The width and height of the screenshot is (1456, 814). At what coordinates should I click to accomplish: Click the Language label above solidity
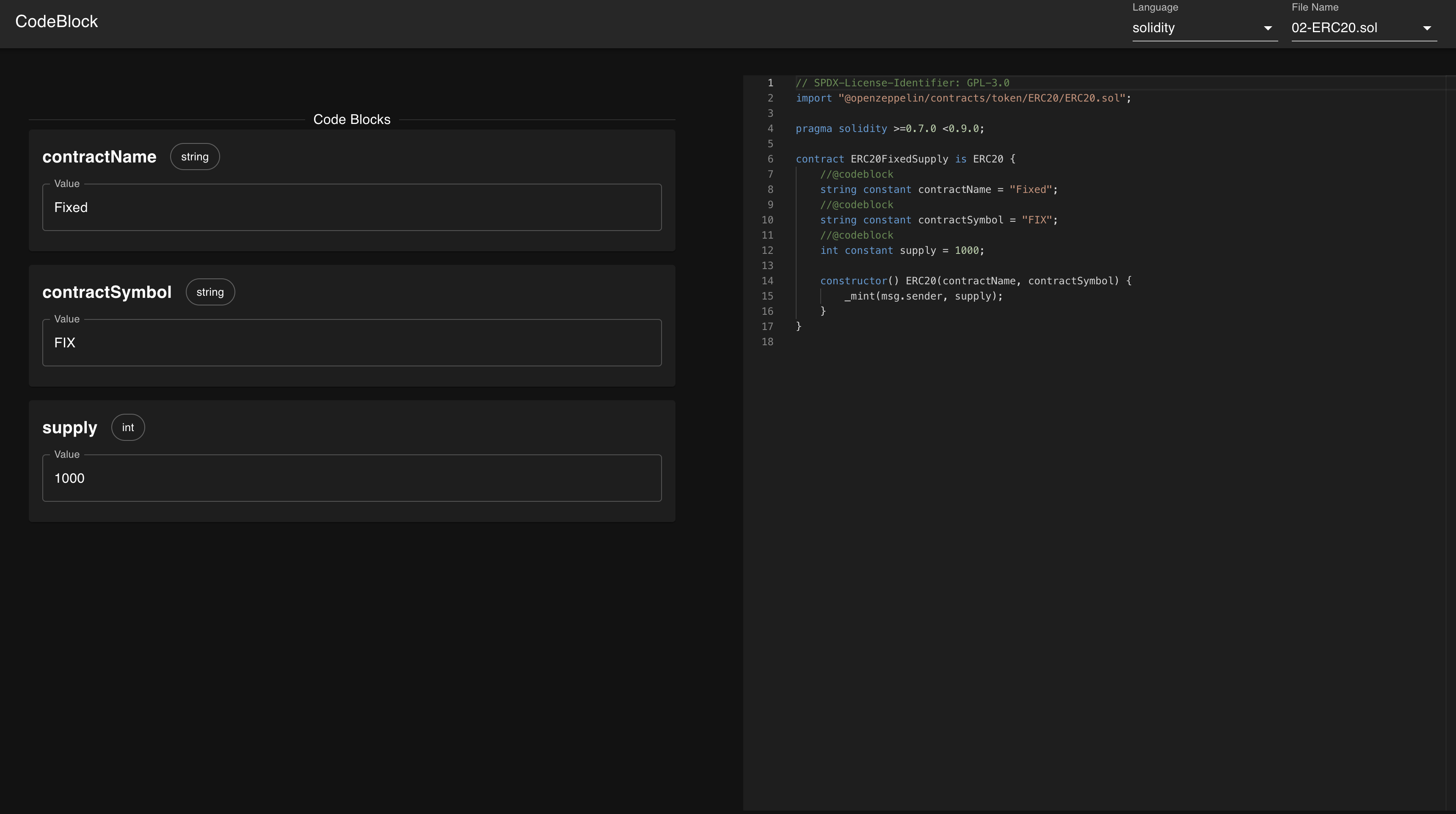point(1155,7)
